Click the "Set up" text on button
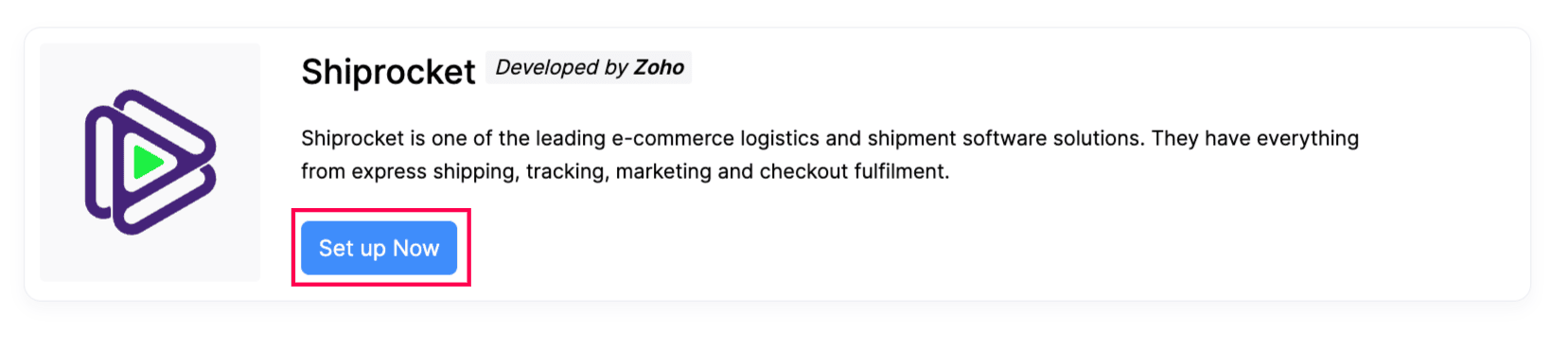Image resolution: width=1568 pixels, height=350 pixels. pyautogui.click(x=352, y=249)
